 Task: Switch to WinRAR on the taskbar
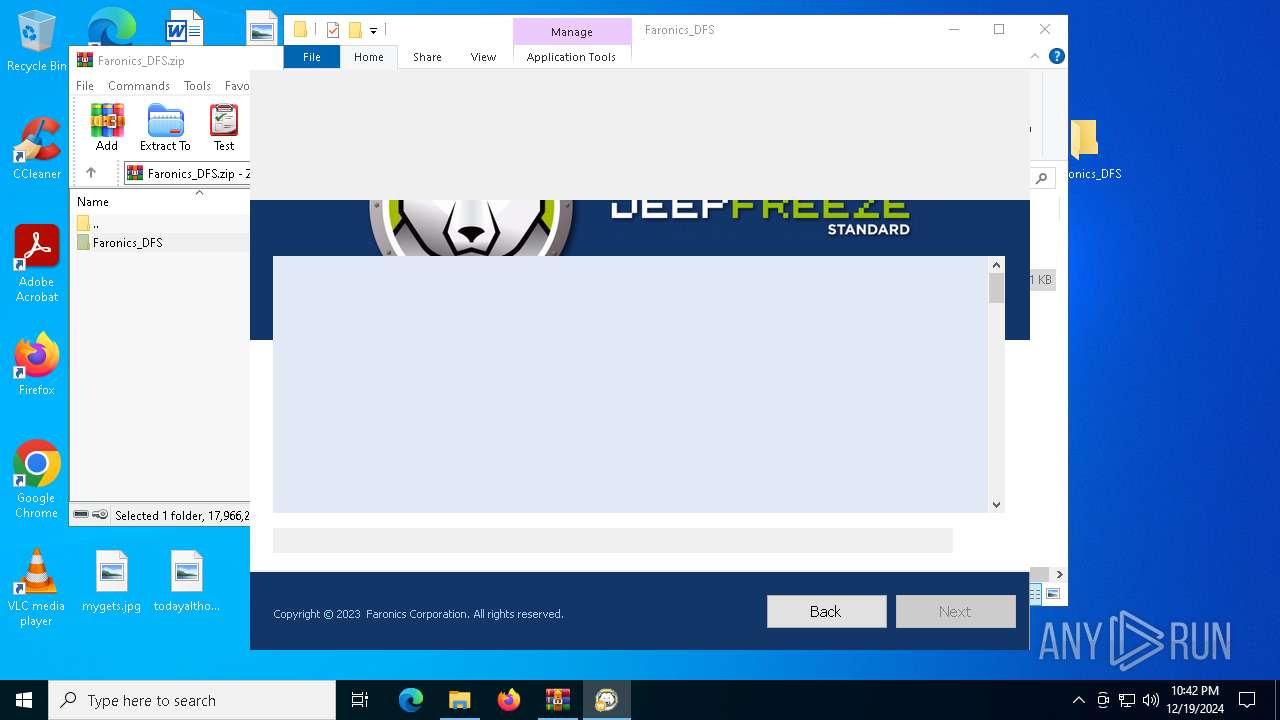557,700
